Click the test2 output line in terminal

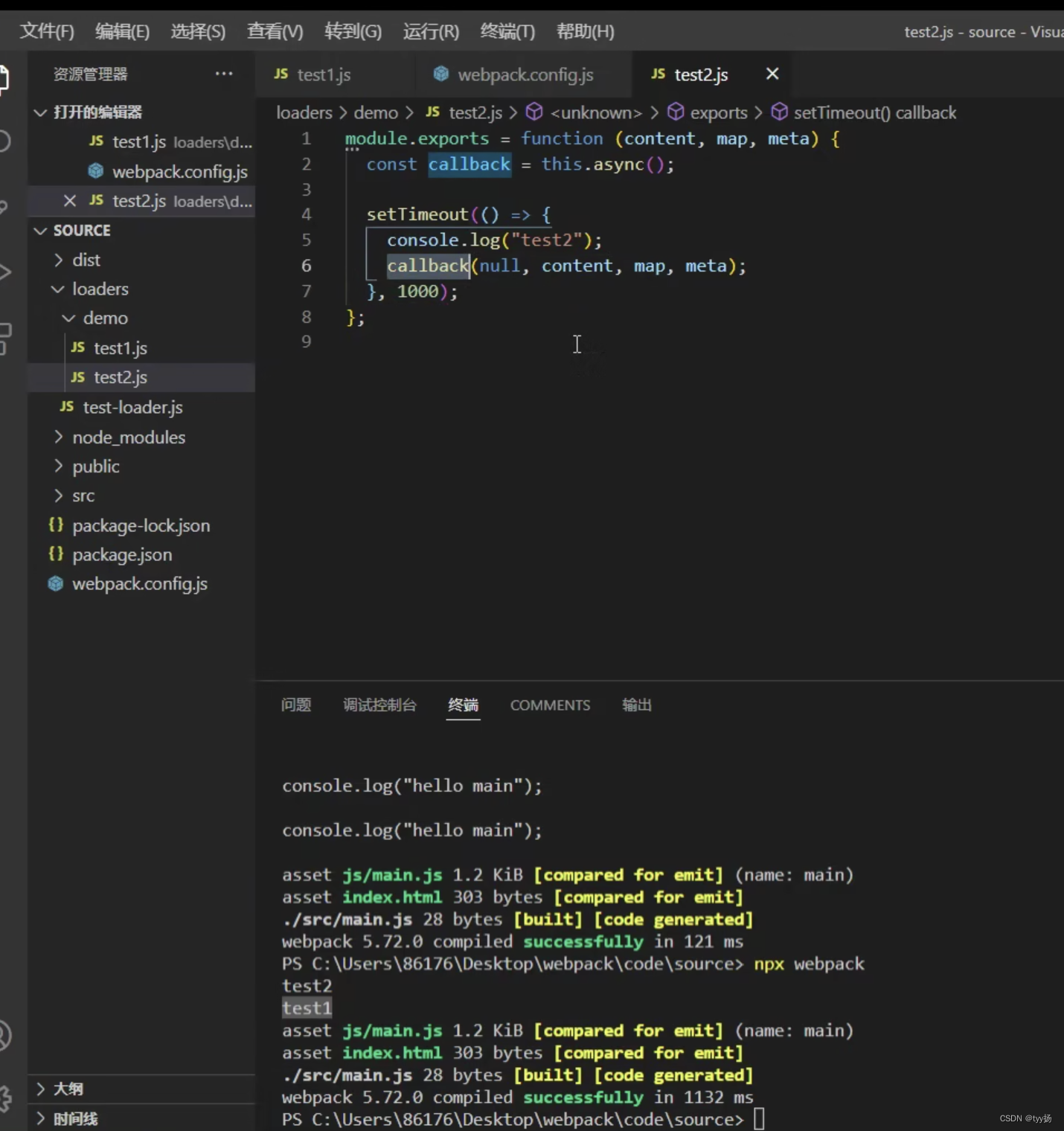[307, 986]
